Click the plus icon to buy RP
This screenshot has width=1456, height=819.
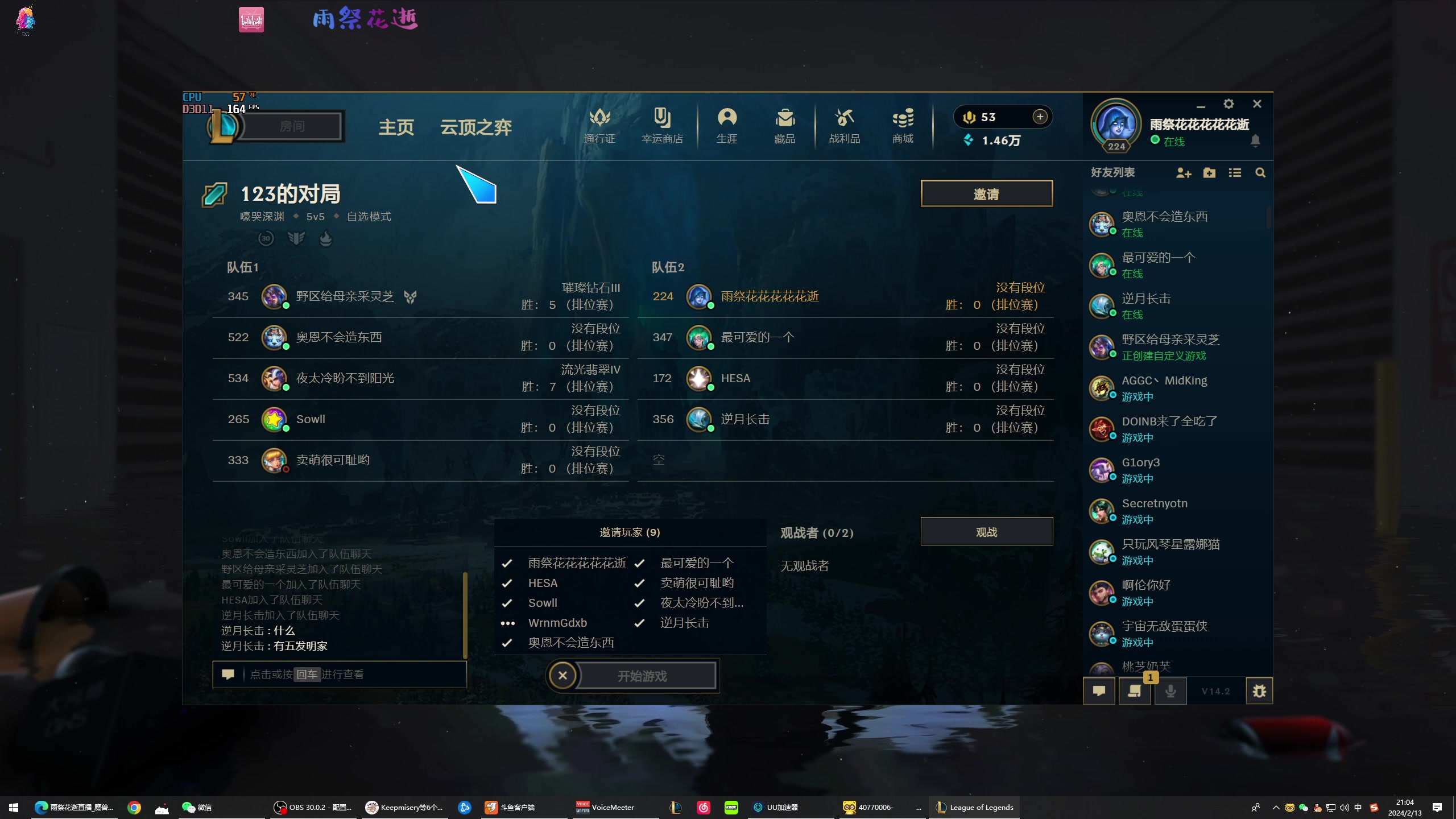(1040, 117)
